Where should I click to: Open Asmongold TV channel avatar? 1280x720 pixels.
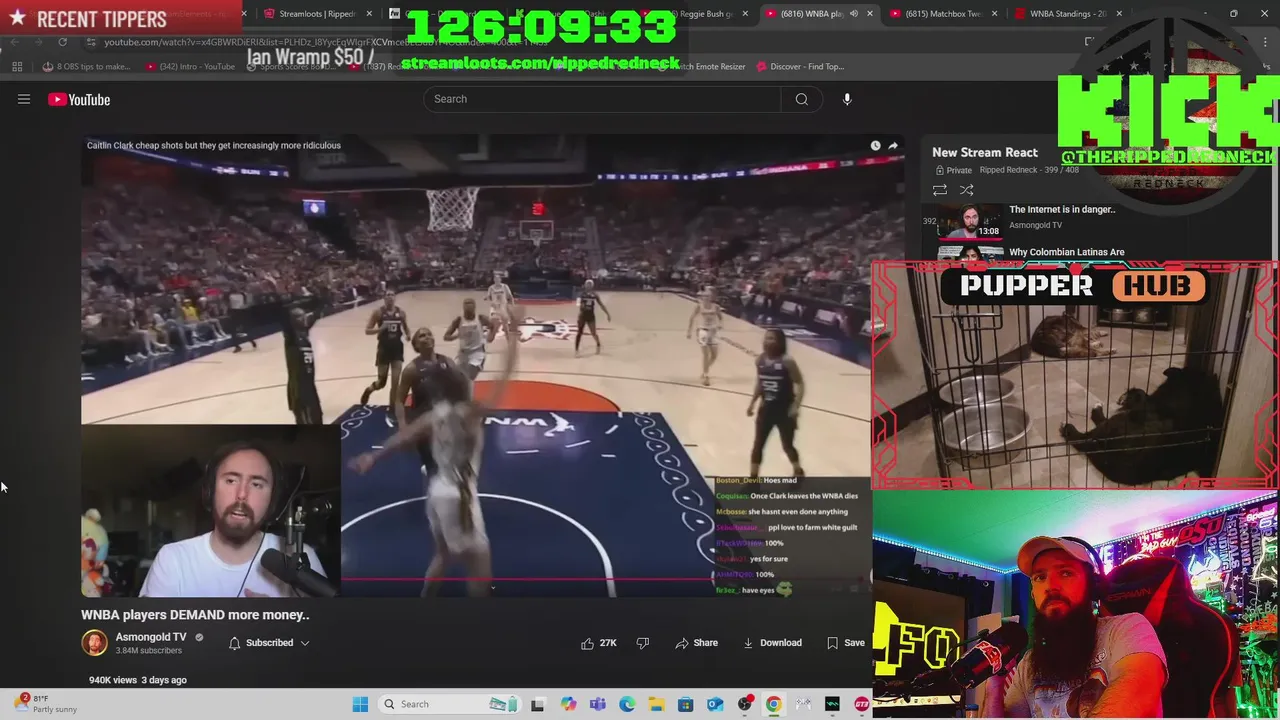(x=94, y=643)
